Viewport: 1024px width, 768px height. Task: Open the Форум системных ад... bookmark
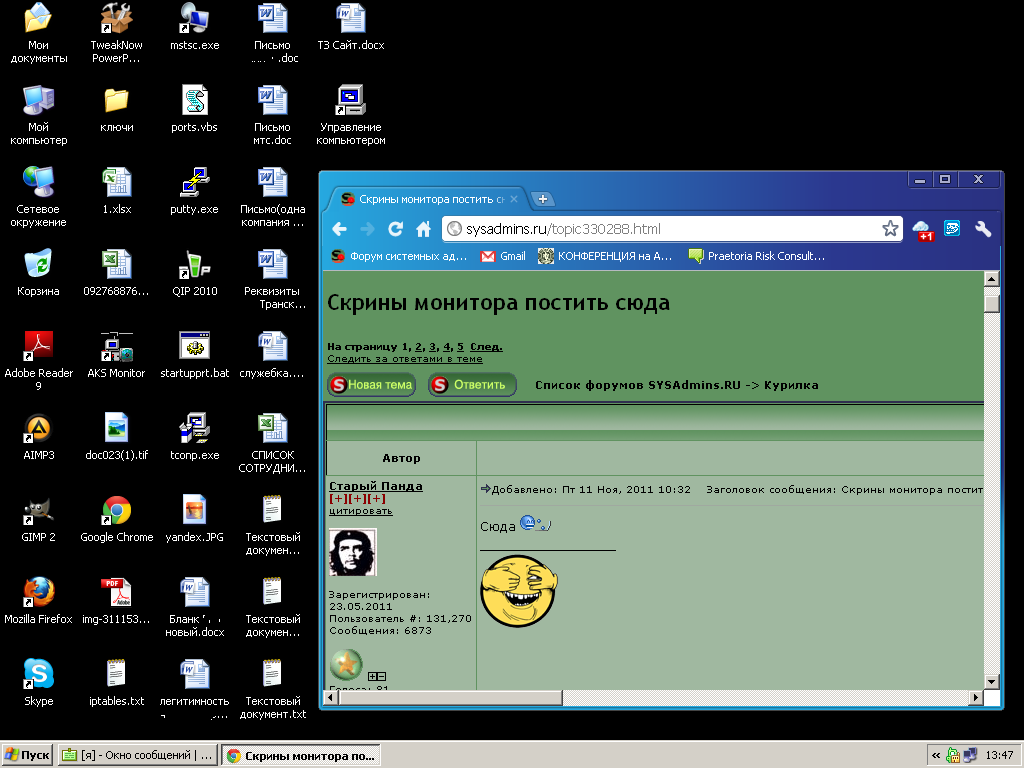pyautogui.click(x=399, y=256)
